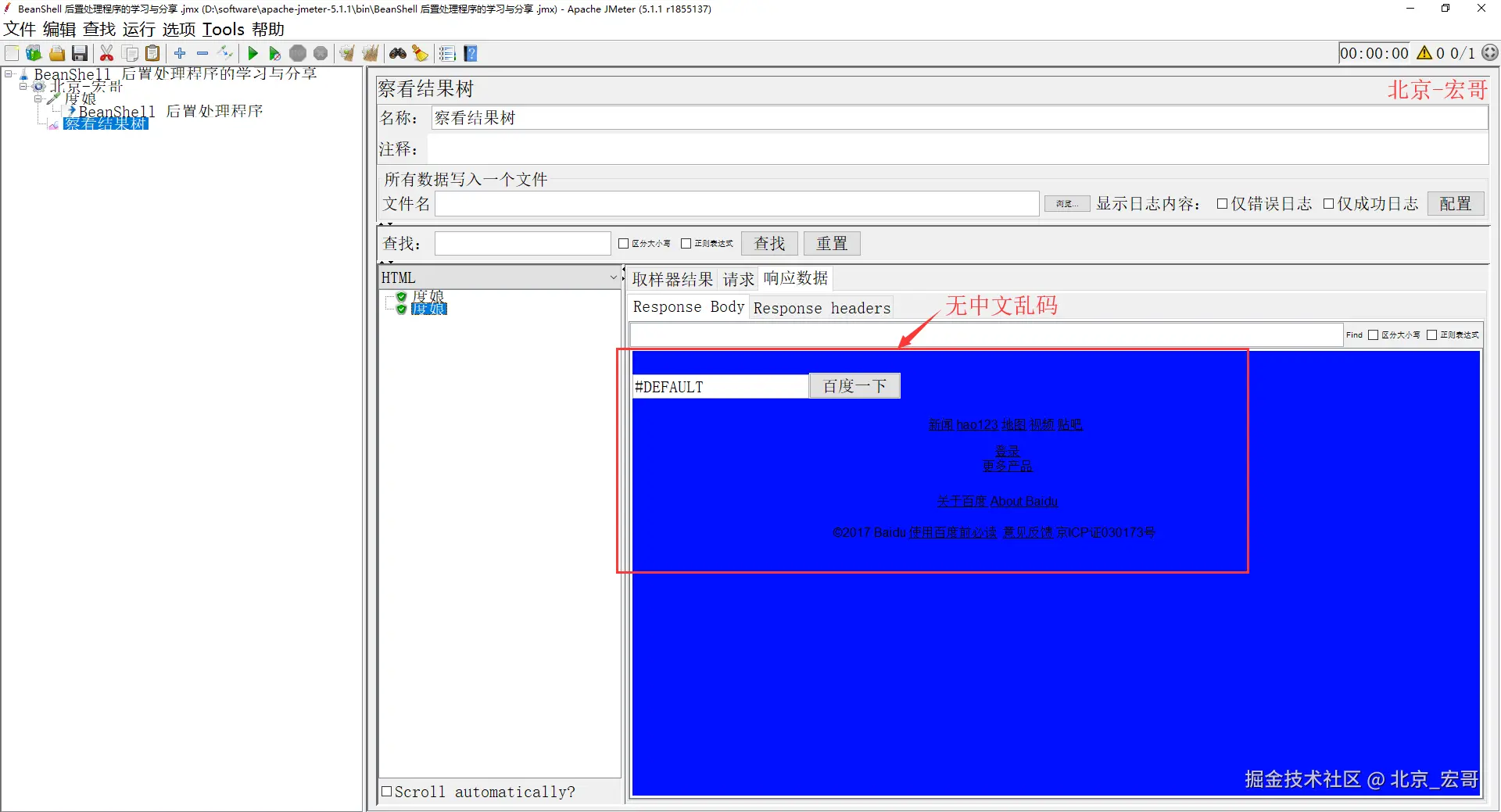Click the Clear results broom icon

(x=347, y=53)
